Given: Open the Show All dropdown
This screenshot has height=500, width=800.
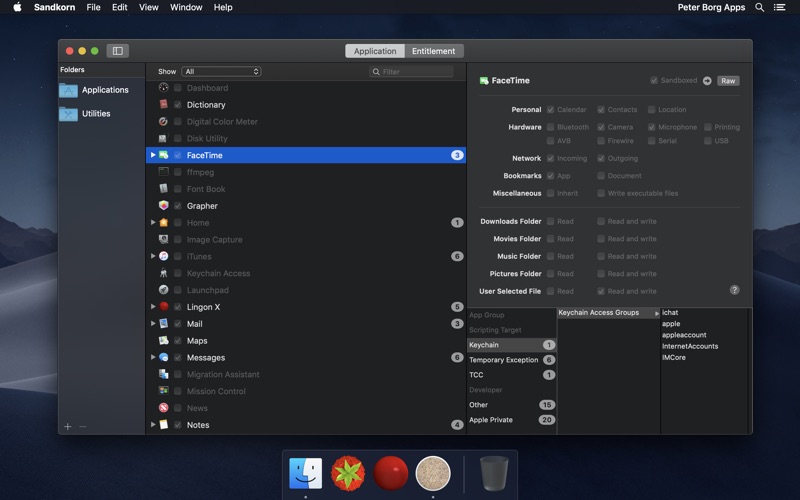Looking at the screenshot, I should coord(221,71).
